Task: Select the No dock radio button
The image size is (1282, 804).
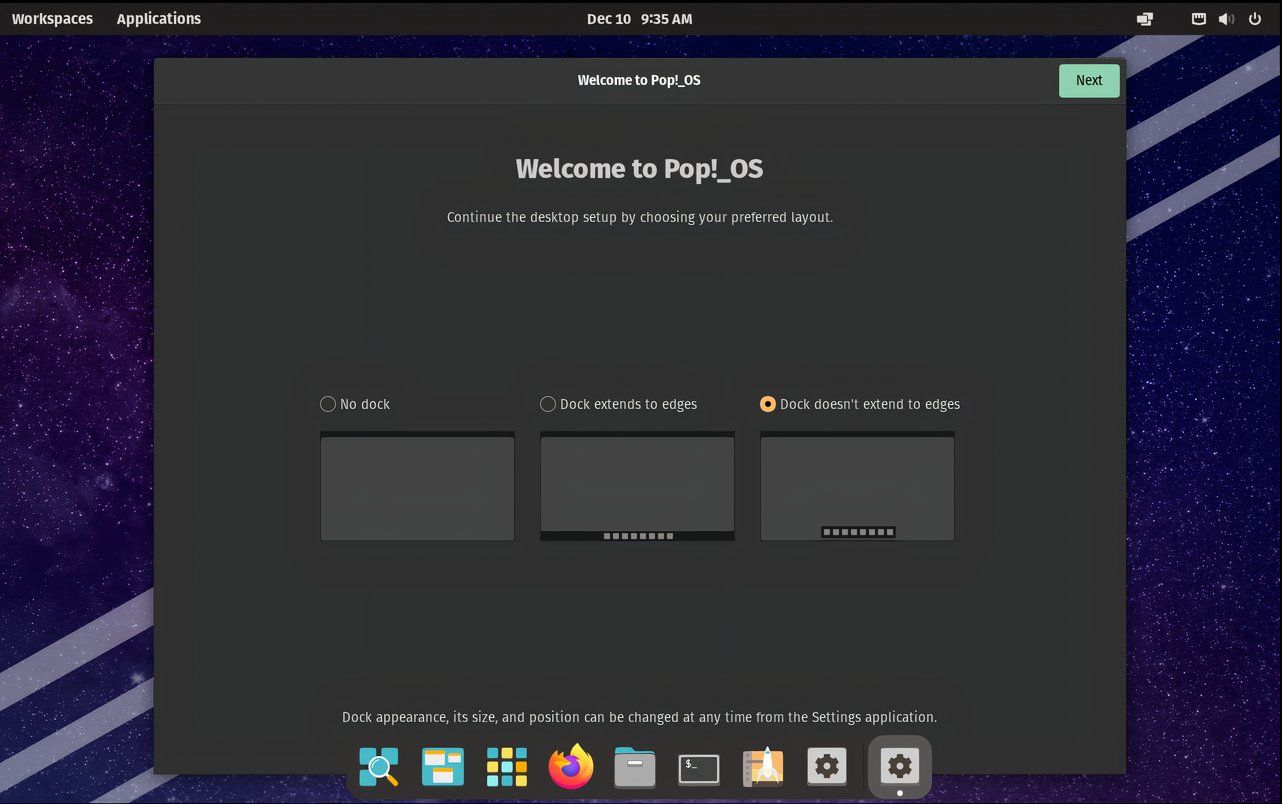Action: (x=327, y=404)
